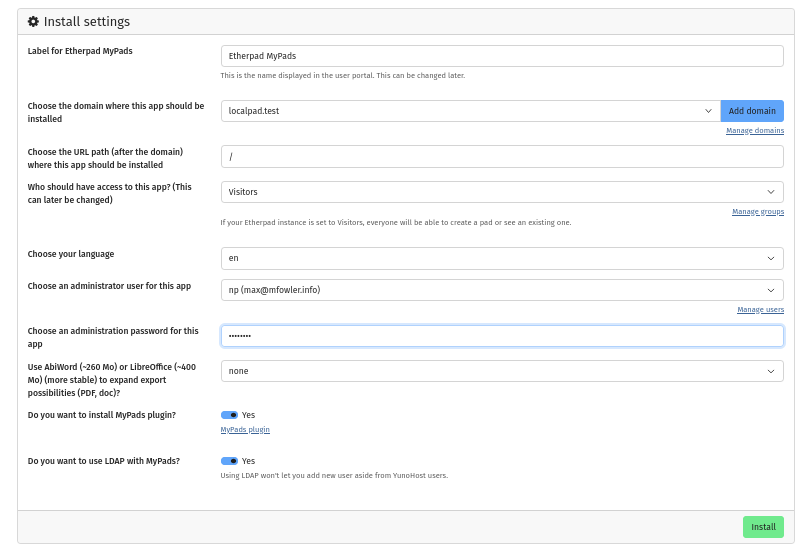Image resolution: width=806 pixels, height=553 pixels.
Task: Open the Manage domains link
Action: pyautogui.click(x=755, y=131)
